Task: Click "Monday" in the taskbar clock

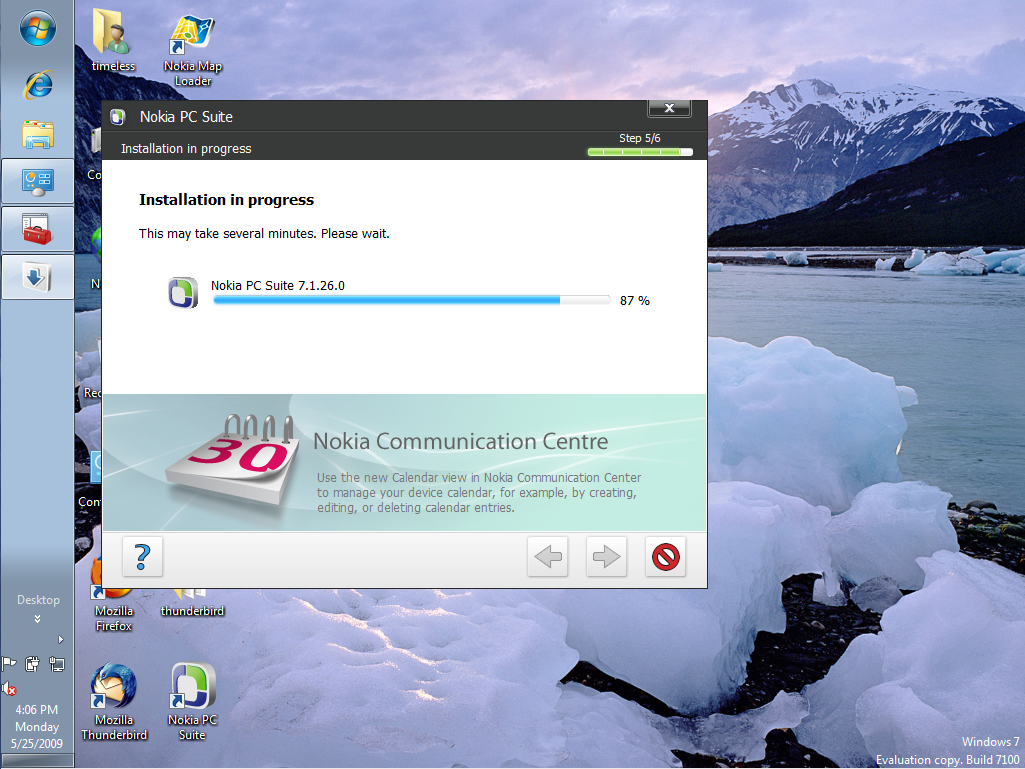Action: [37, 726]
